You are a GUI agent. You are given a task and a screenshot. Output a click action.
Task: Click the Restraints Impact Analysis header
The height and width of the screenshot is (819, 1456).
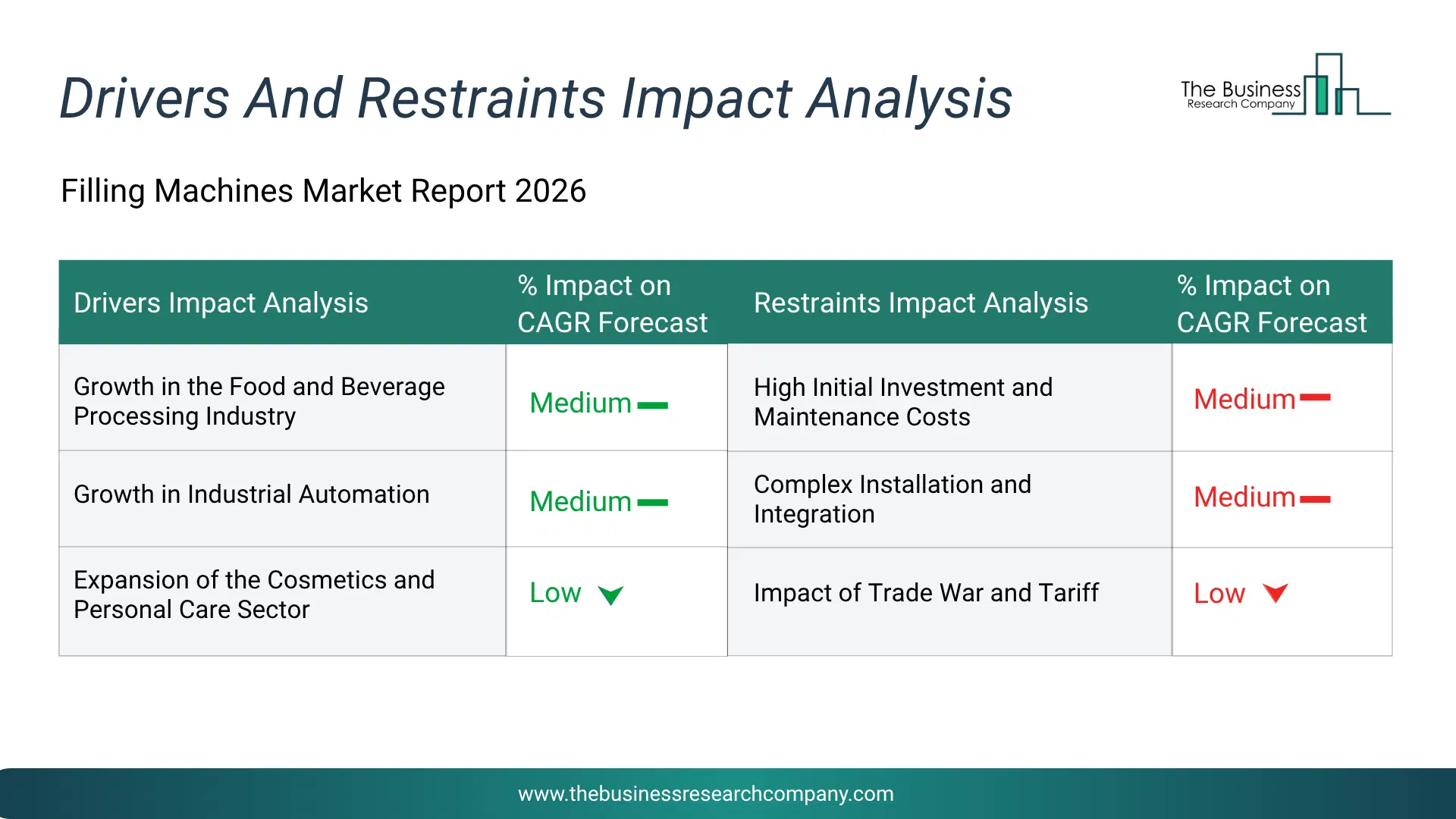click(x=921, y=303)
